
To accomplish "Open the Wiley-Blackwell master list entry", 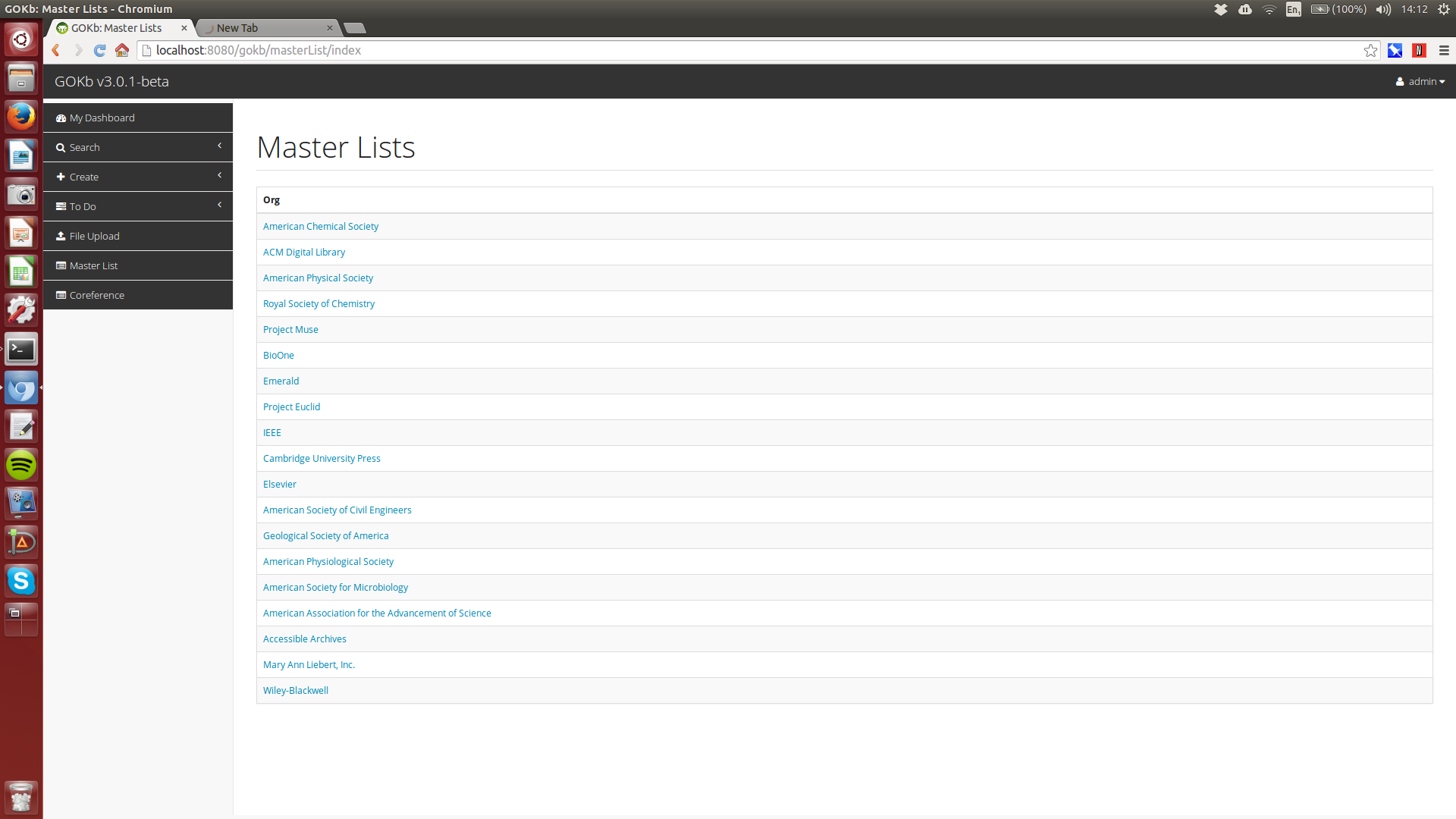I will point(294,690).
